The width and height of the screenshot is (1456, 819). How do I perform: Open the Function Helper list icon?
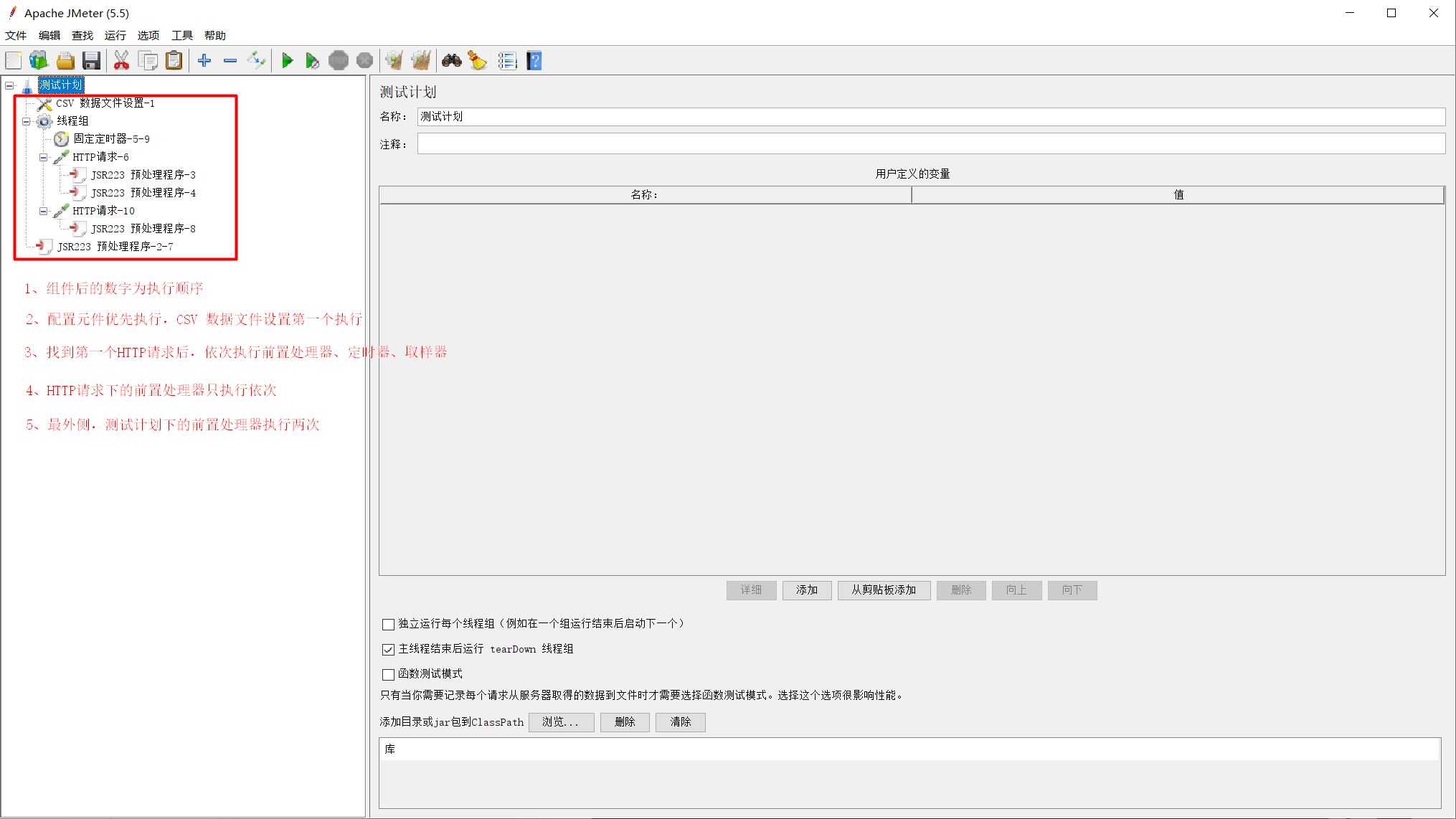click(508, 61)
